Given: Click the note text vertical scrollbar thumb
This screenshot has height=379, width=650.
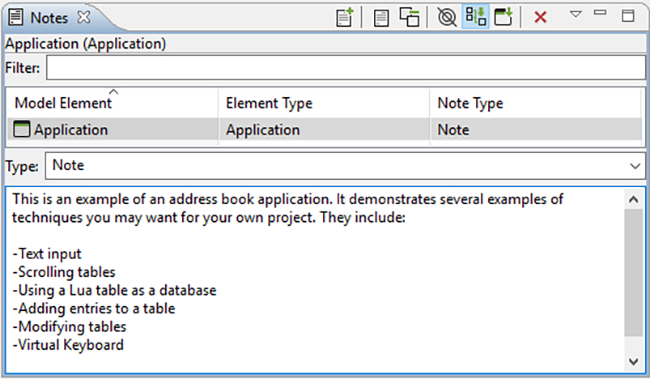Looking at the screenshot, I should pos(633,272).
